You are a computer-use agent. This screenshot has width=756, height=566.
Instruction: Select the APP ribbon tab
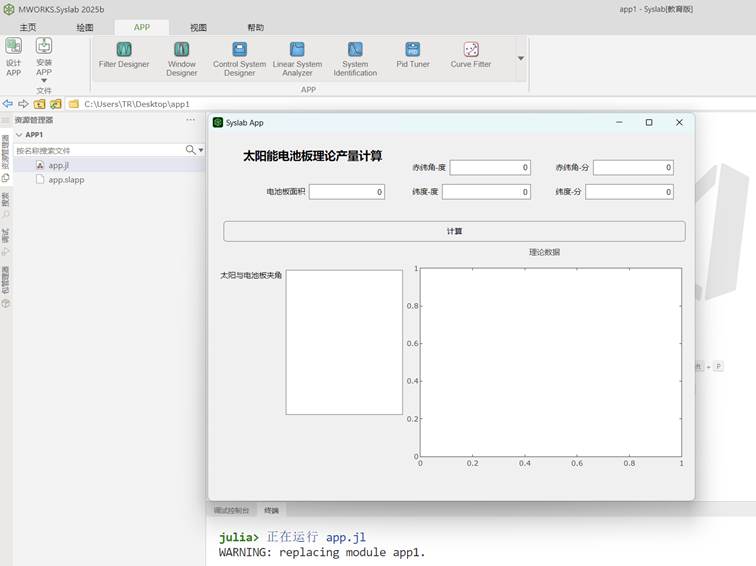point(142,27)
